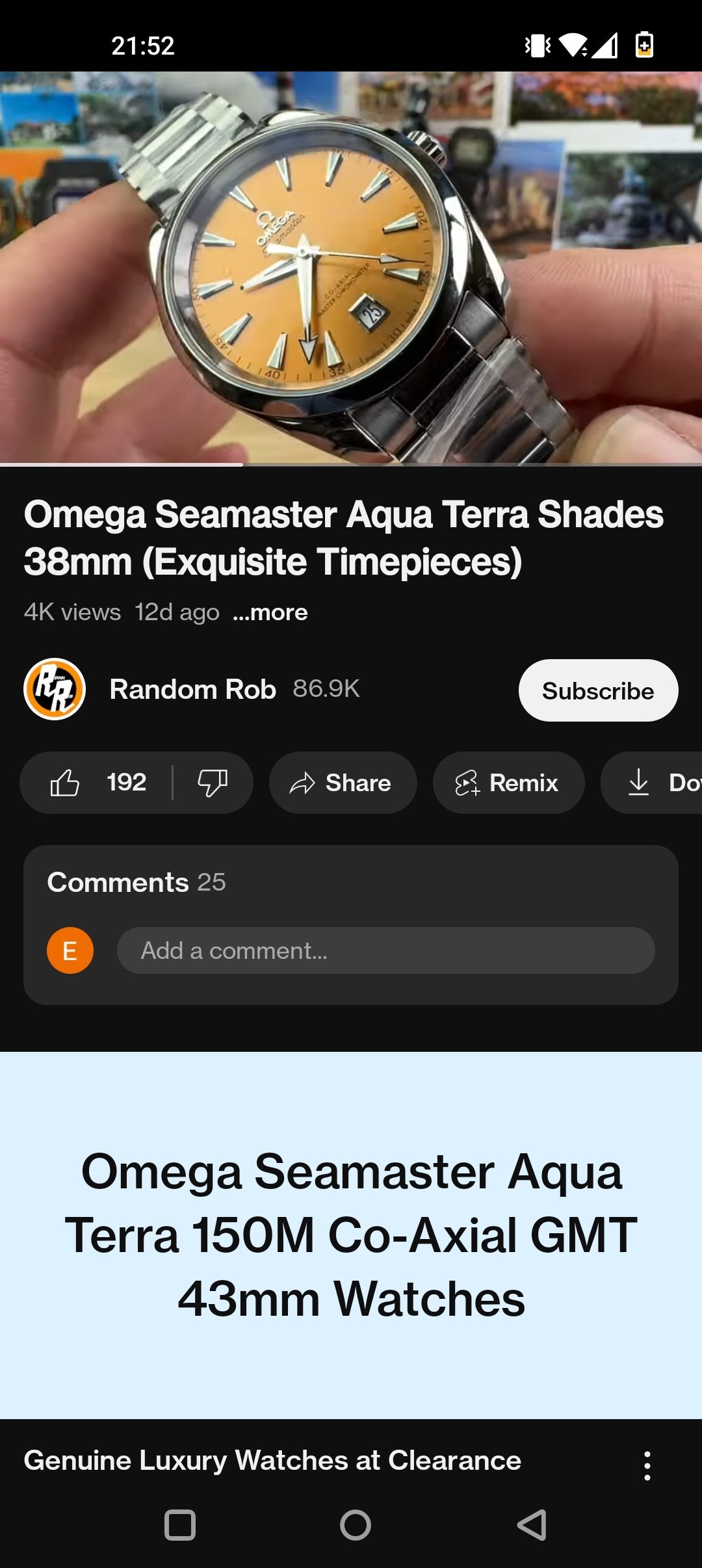Open the Random Rob channel name

[193, 689]
